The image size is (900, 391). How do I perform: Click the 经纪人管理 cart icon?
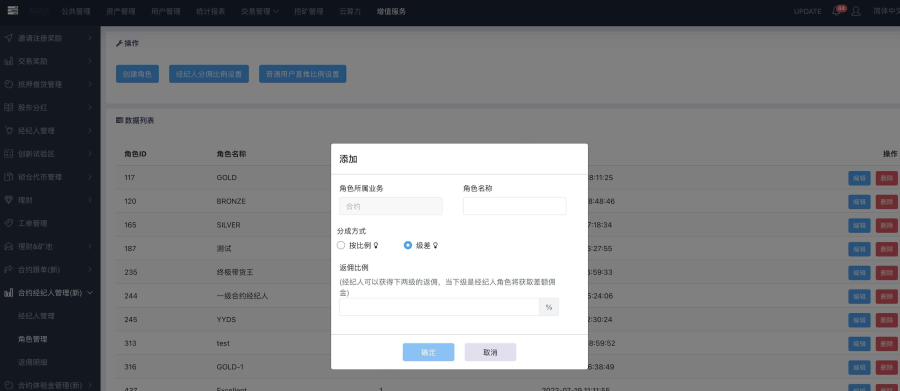9,130
